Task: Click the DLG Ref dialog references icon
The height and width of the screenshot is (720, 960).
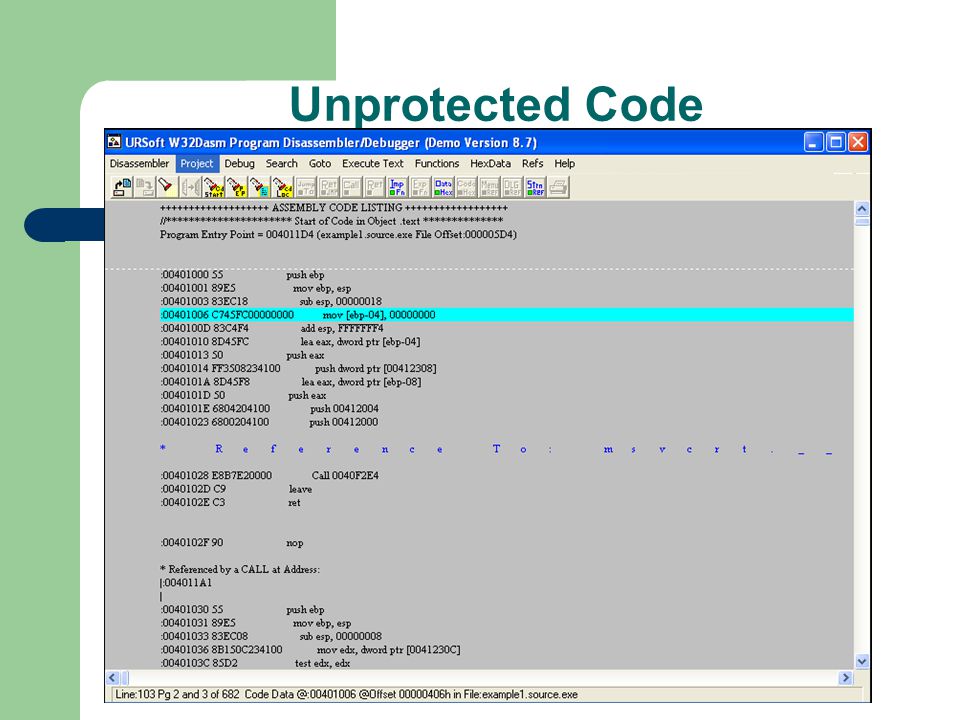Action: tap(512, 187)
